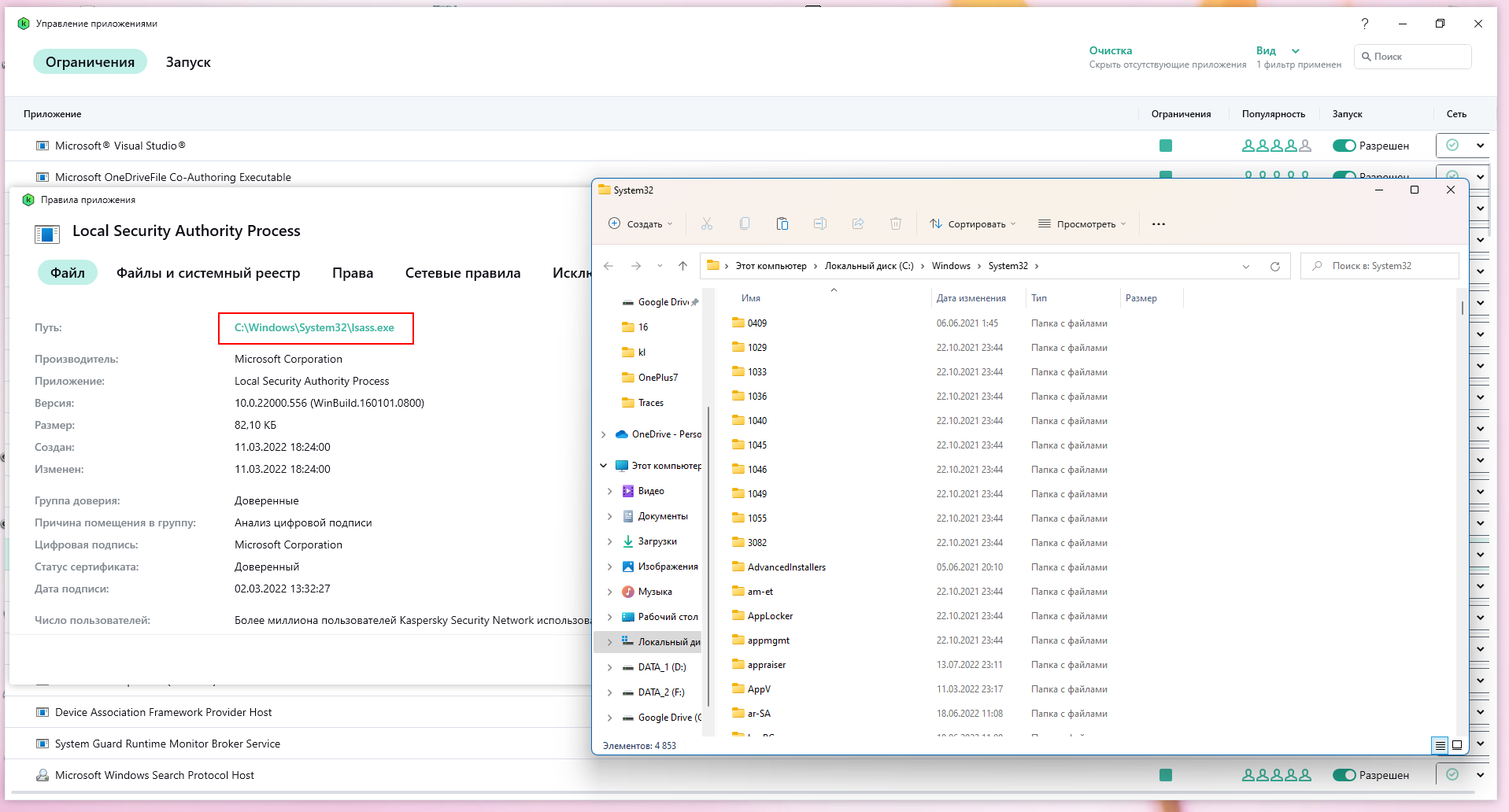
Task: Switch Explorer to large thumbnails view icon
Action: 1457,745
